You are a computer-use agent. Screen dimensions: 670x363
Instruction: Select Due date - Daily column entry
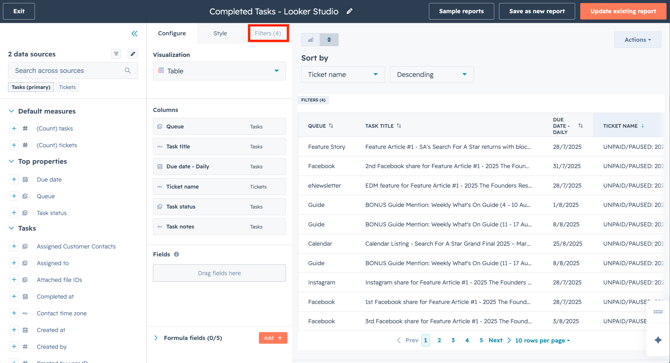click(x=219, y=167)
